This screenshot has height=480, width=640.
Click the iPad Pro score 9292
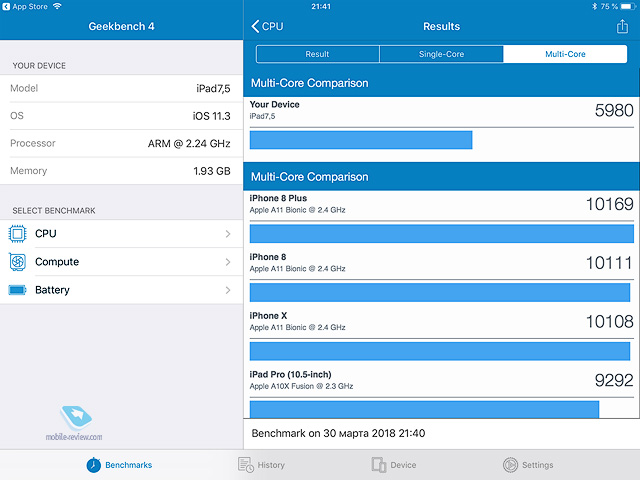614,380
